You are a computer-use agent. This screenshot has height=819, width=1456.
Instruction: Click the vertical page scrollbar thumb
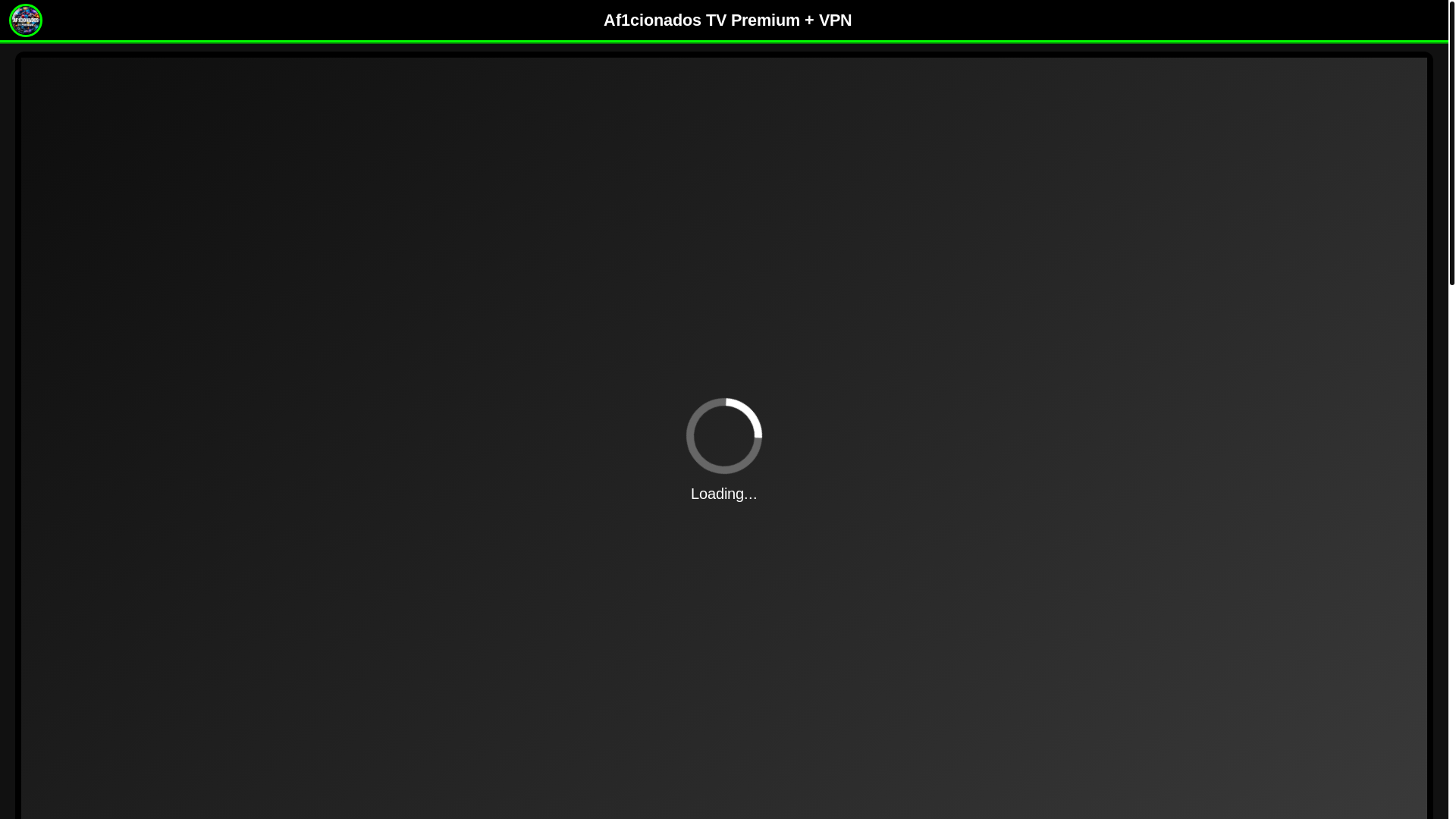1451,143
